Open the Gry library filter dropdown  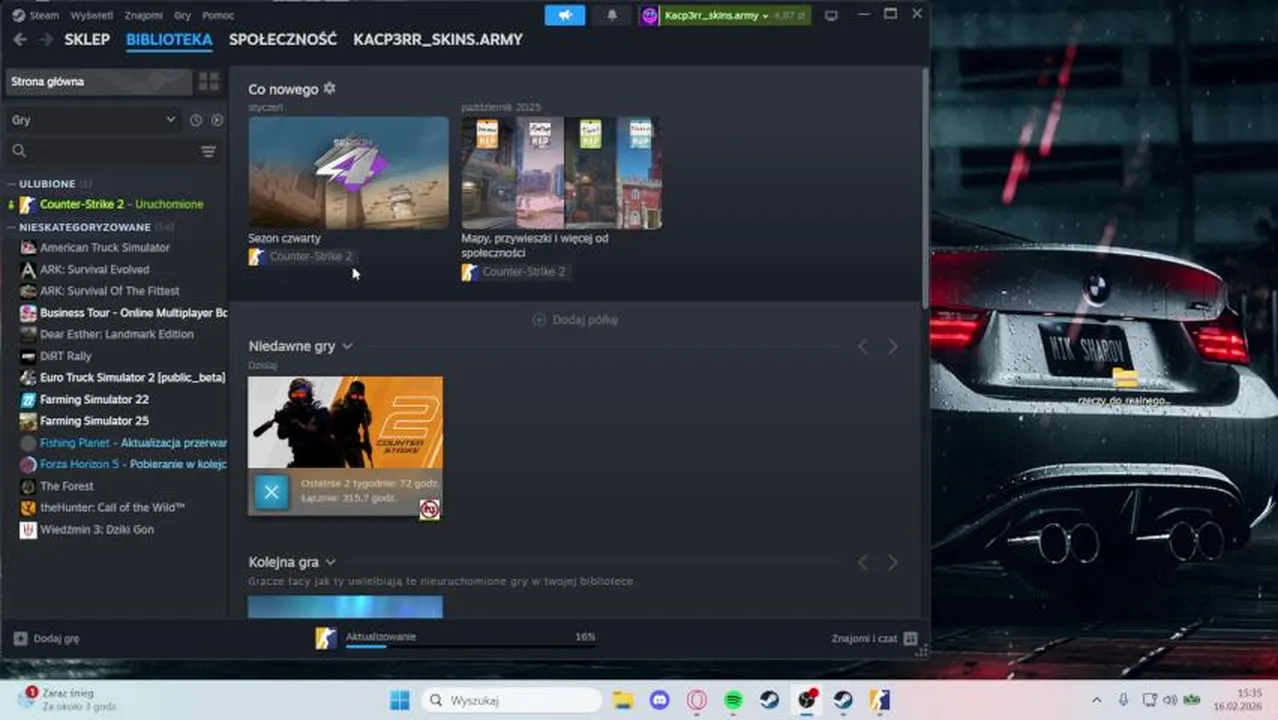tap(94, 120)
